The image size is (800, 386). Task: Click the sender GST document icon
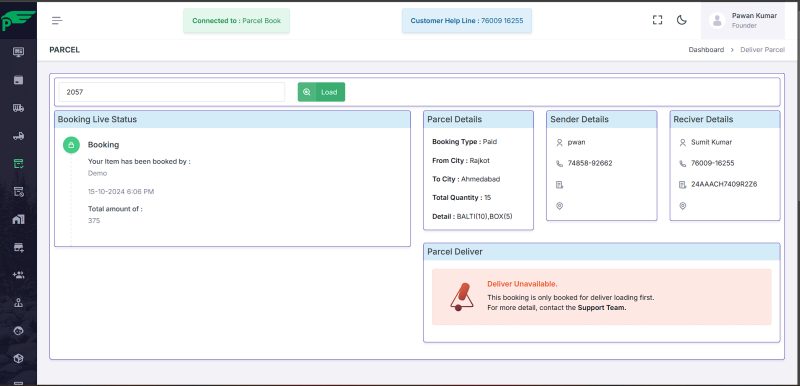click(559, 185)
